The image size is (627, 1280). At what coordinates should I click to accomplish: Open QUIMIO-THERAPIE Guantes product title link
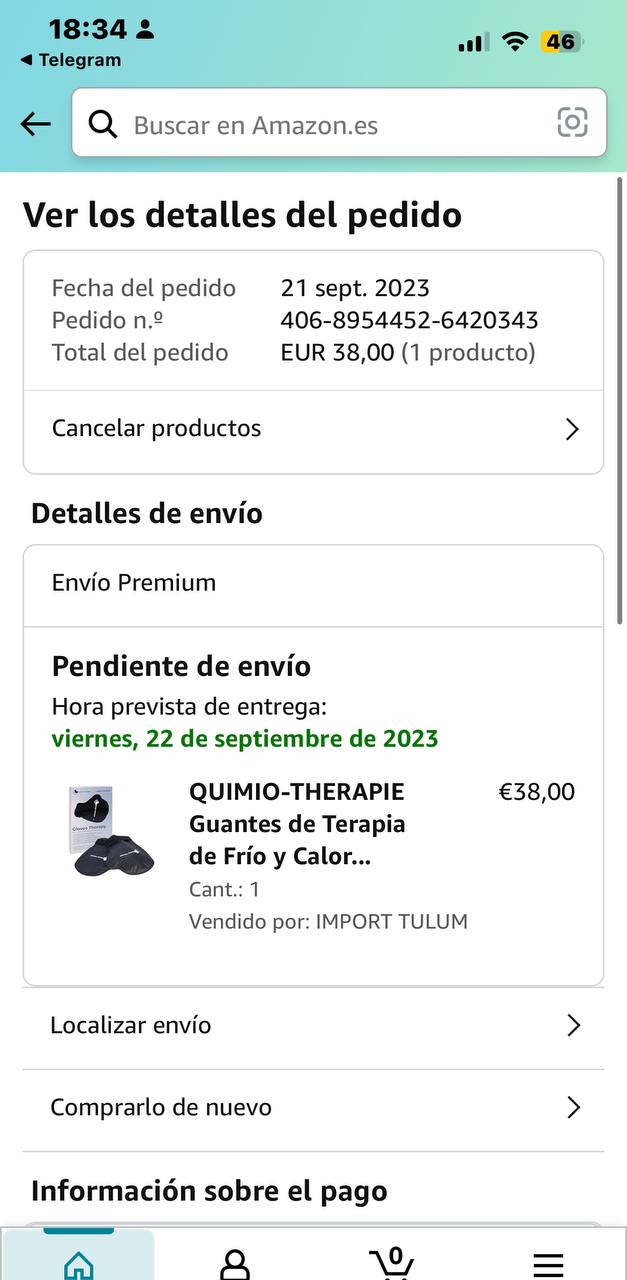tap(296, 824)
